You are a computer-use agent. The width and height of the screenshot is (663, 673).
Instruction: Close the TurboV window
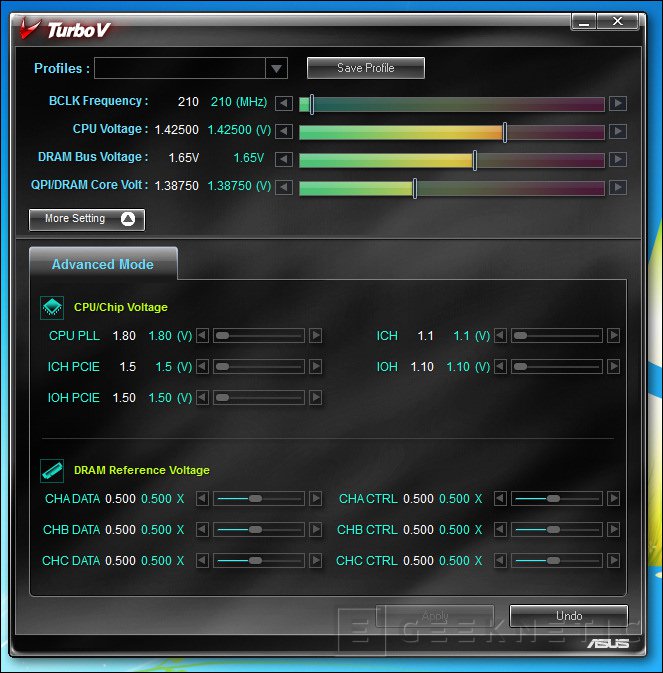pyautogui.click(x=618, y=21)
